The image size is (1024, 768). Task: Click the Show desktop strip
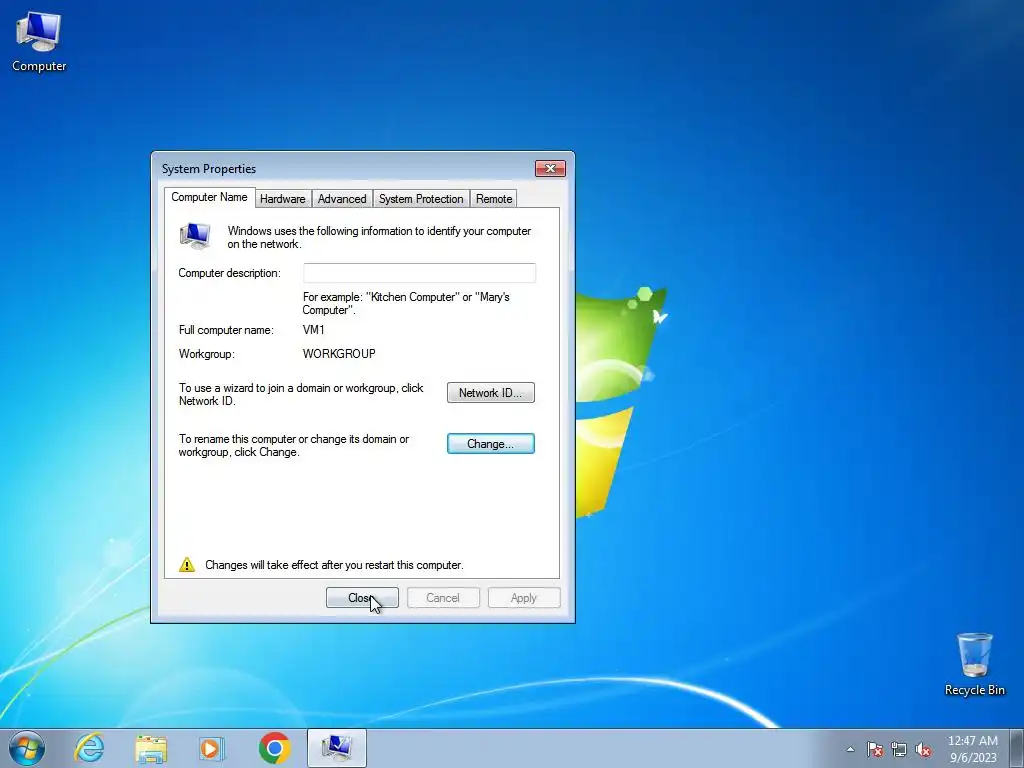pos(1017,748)
